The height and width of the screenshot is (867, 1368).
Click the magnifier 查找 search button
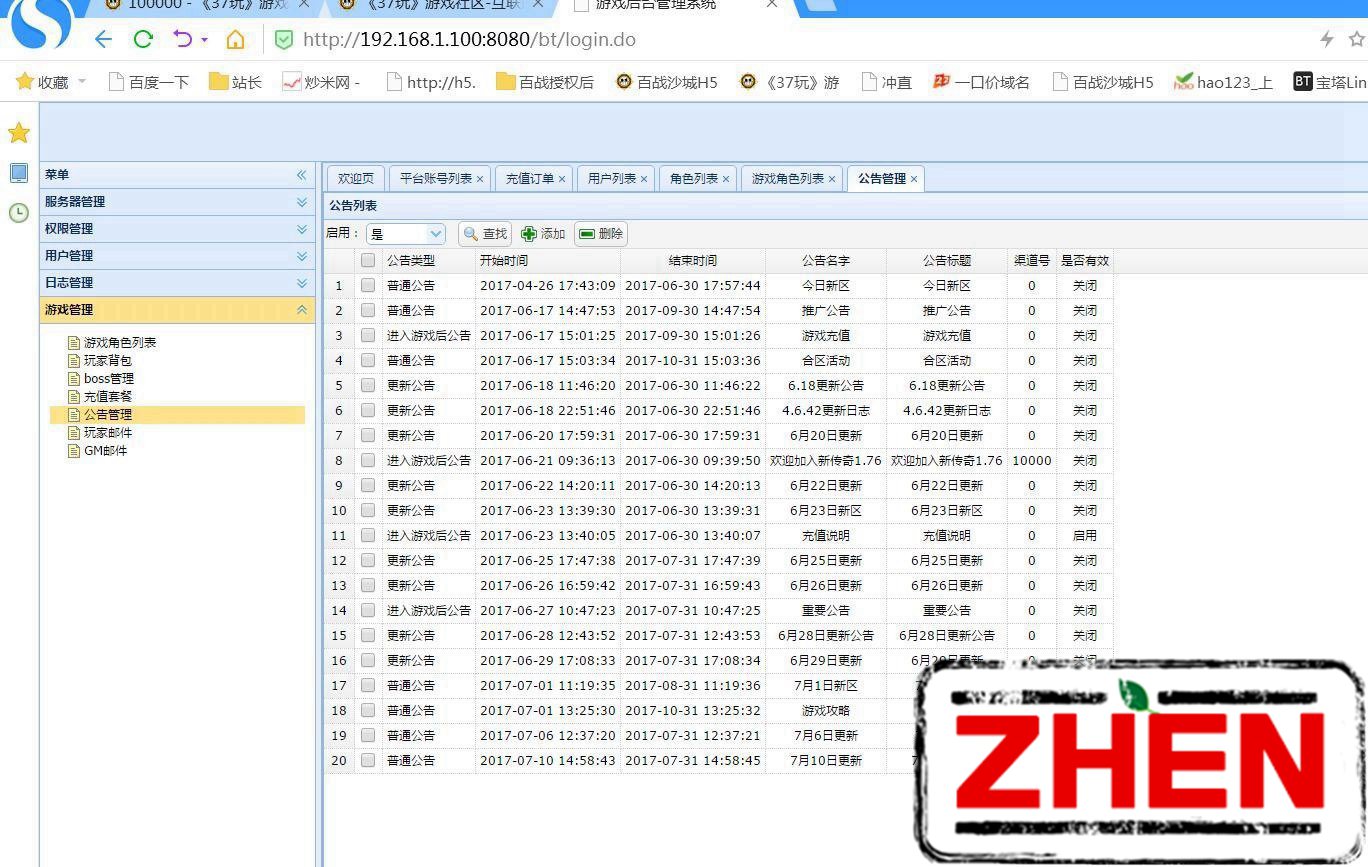coord(485,234)
